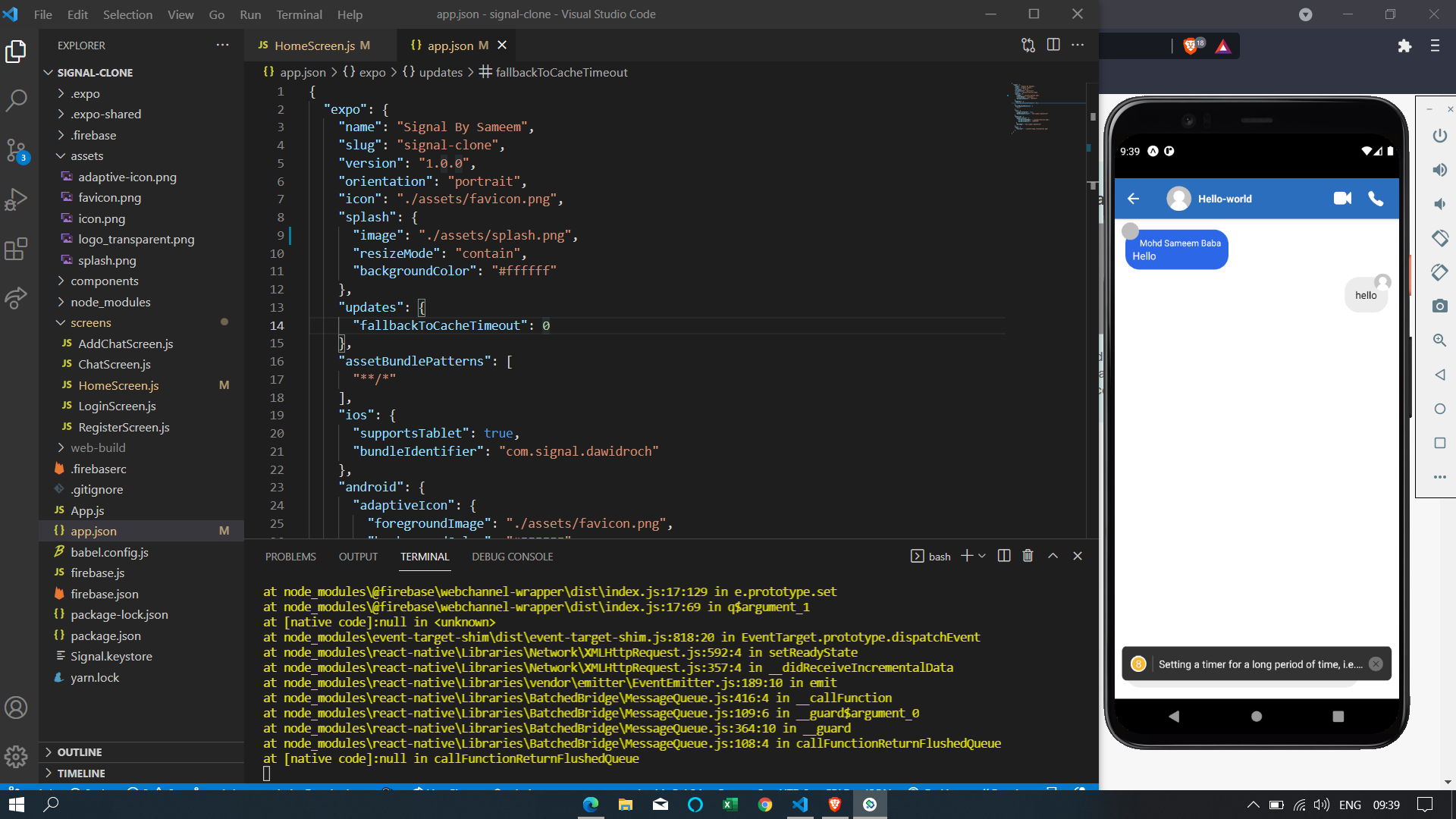Image resolution: width=1456 pixels, height=819 pixels.
Task: Maximize the terminal panel size
Action: (1053, 556)
